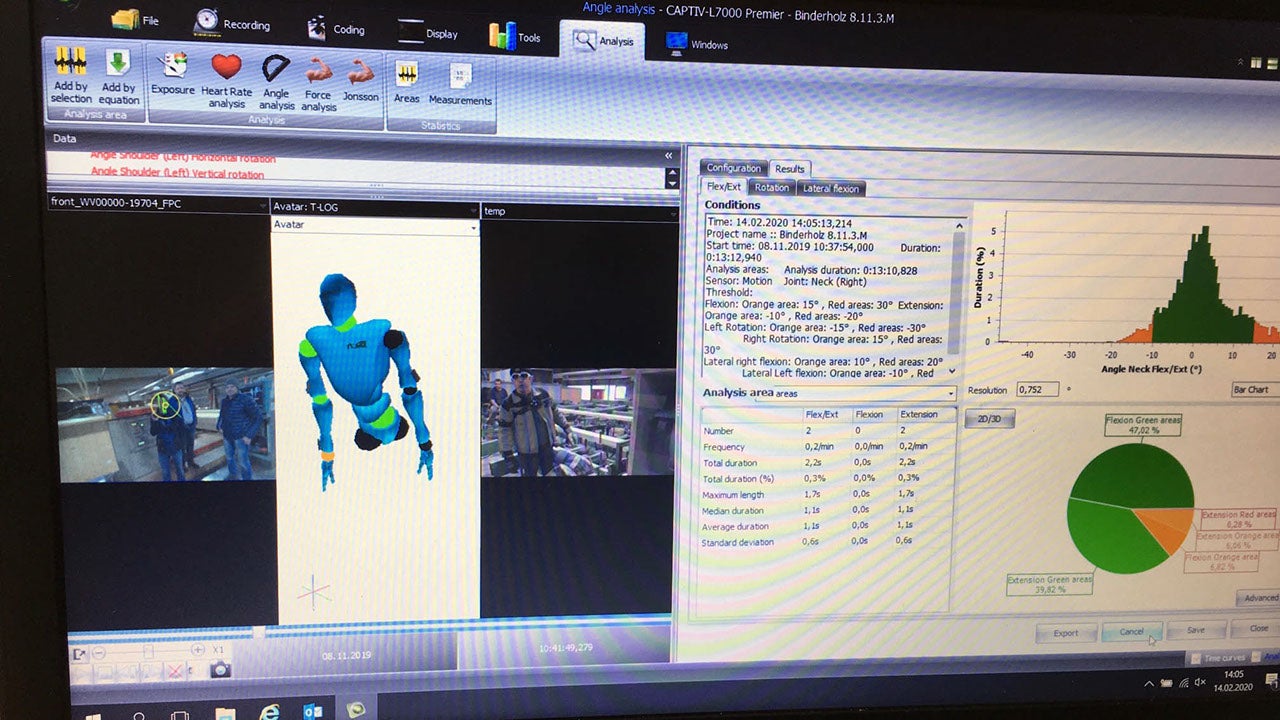Click the detach timeline icon
The height and width of the screenshot is (720, 1280).
click(80, 653)
